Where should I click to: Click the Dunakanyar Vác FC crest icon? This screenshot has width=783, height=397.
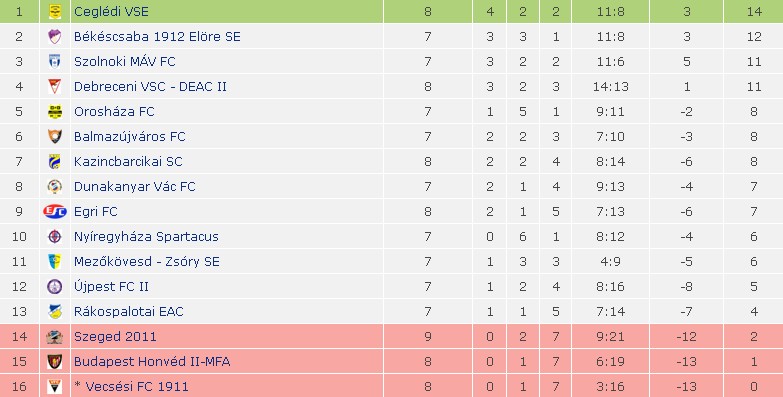(55, 186)
